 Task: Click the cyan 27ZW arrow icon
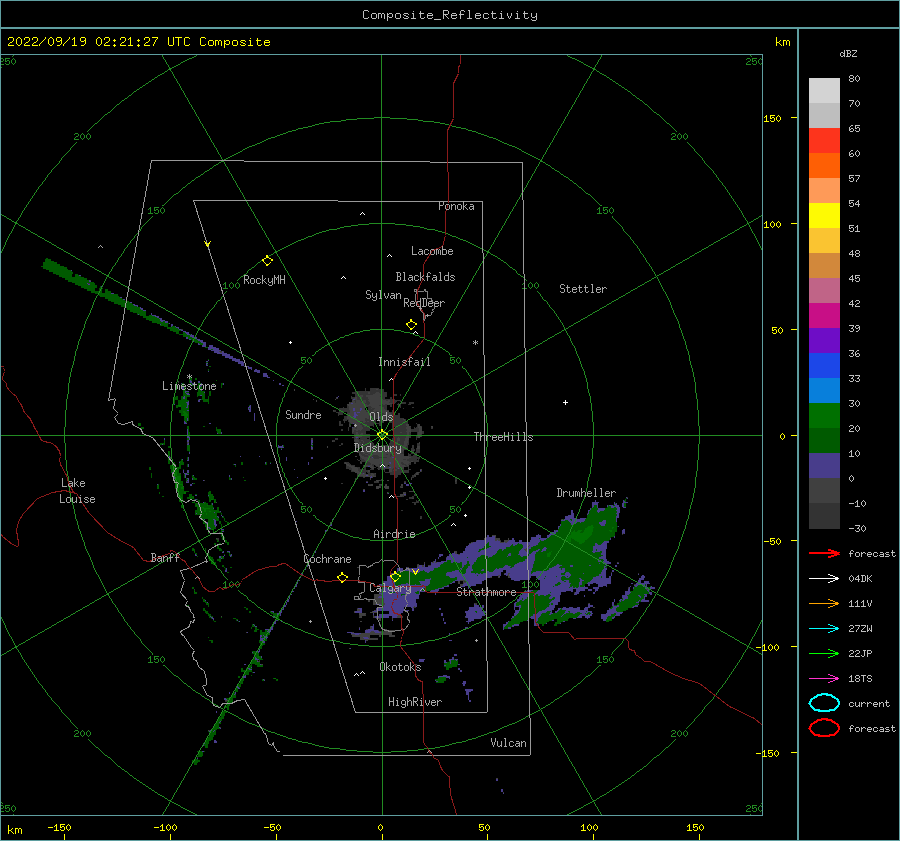(x=824, y=629)
